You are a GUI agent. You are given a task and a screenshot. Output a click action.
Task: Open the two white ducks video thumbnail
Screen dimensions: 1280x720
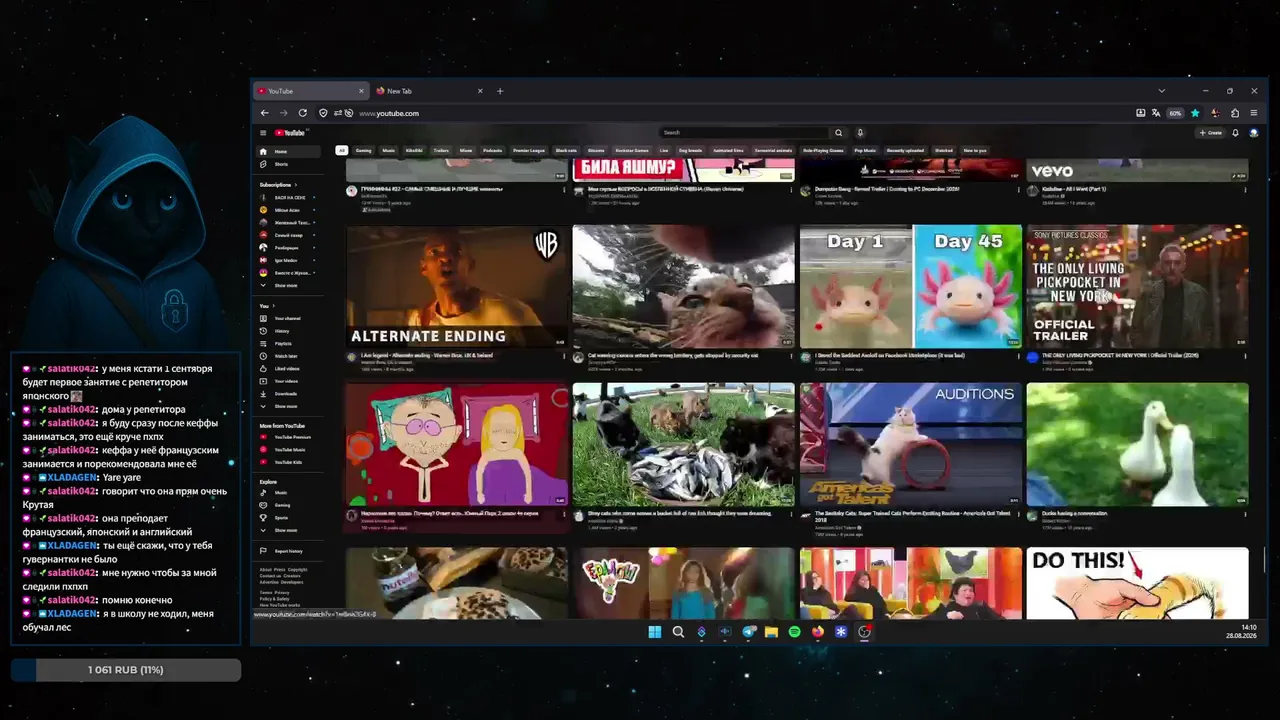1138,444
